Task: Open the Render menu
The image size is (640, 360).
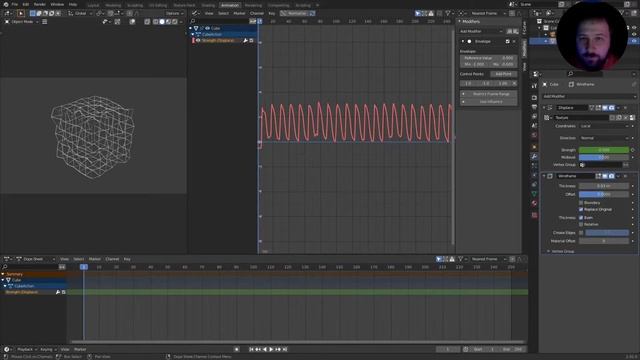Action: [40, 4]
